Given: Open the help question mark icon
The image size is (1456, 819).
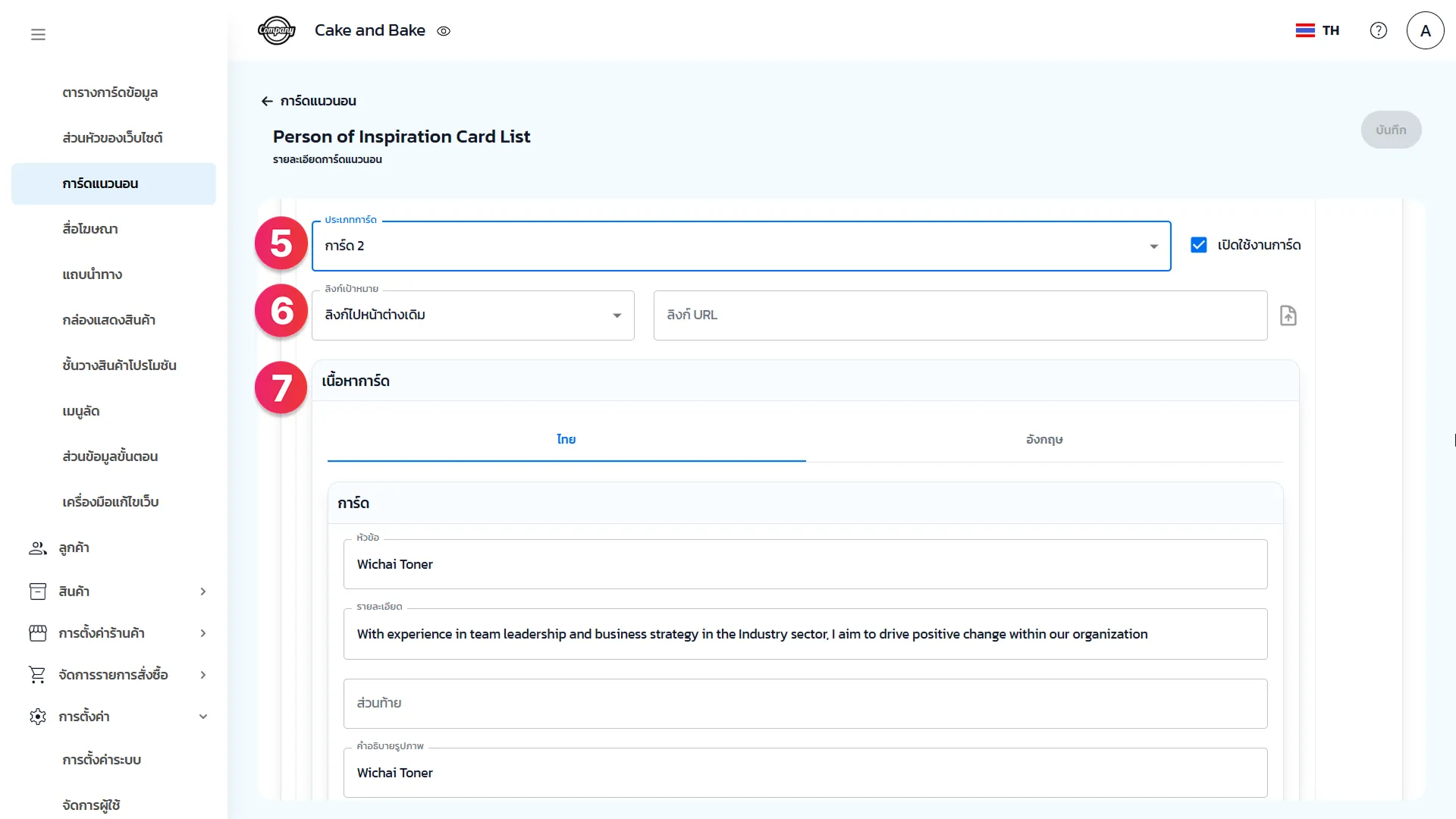Looking at the screenshot, I should pos(1378,30).
